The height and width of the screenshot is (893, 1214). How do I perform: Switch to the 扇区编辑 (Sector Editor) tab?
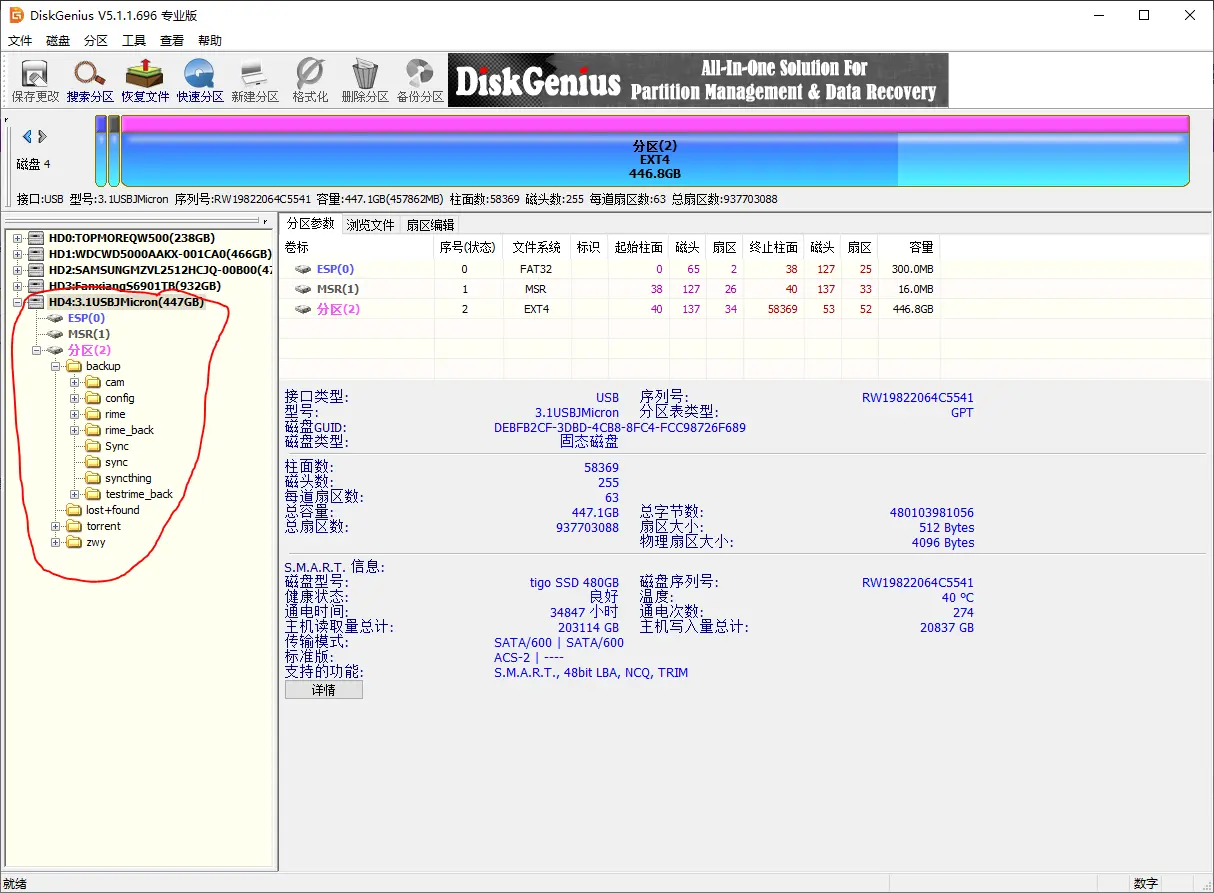(430, 225)
